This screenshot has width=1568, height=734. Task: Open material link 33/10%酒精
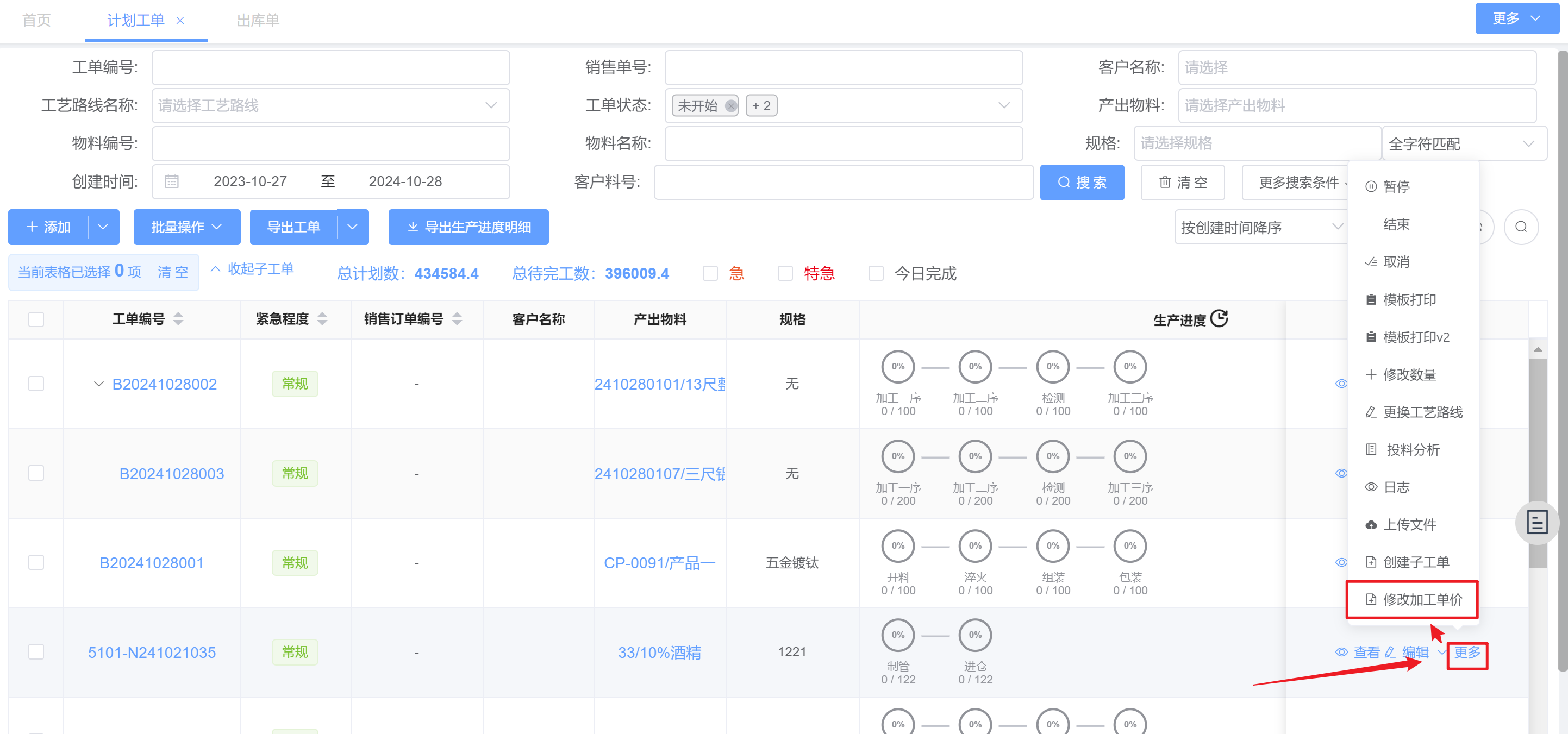tap(659, 653)
